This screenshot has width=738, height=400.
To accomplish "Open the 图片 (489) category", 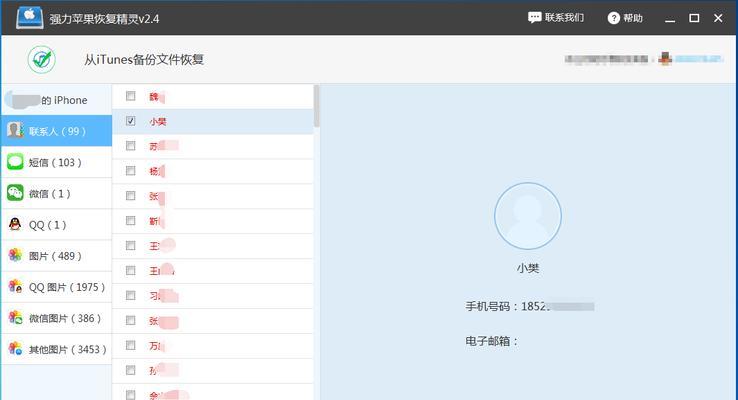I will [56, 256].
